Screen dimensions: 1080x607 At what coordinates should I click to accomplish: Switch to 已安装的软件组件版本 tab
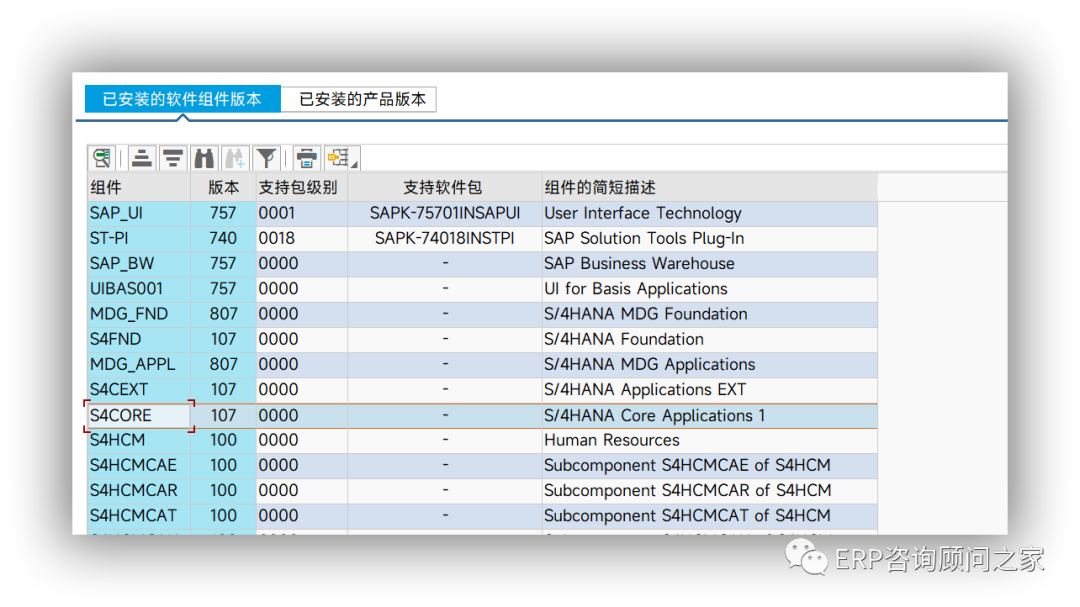point(183,99)
